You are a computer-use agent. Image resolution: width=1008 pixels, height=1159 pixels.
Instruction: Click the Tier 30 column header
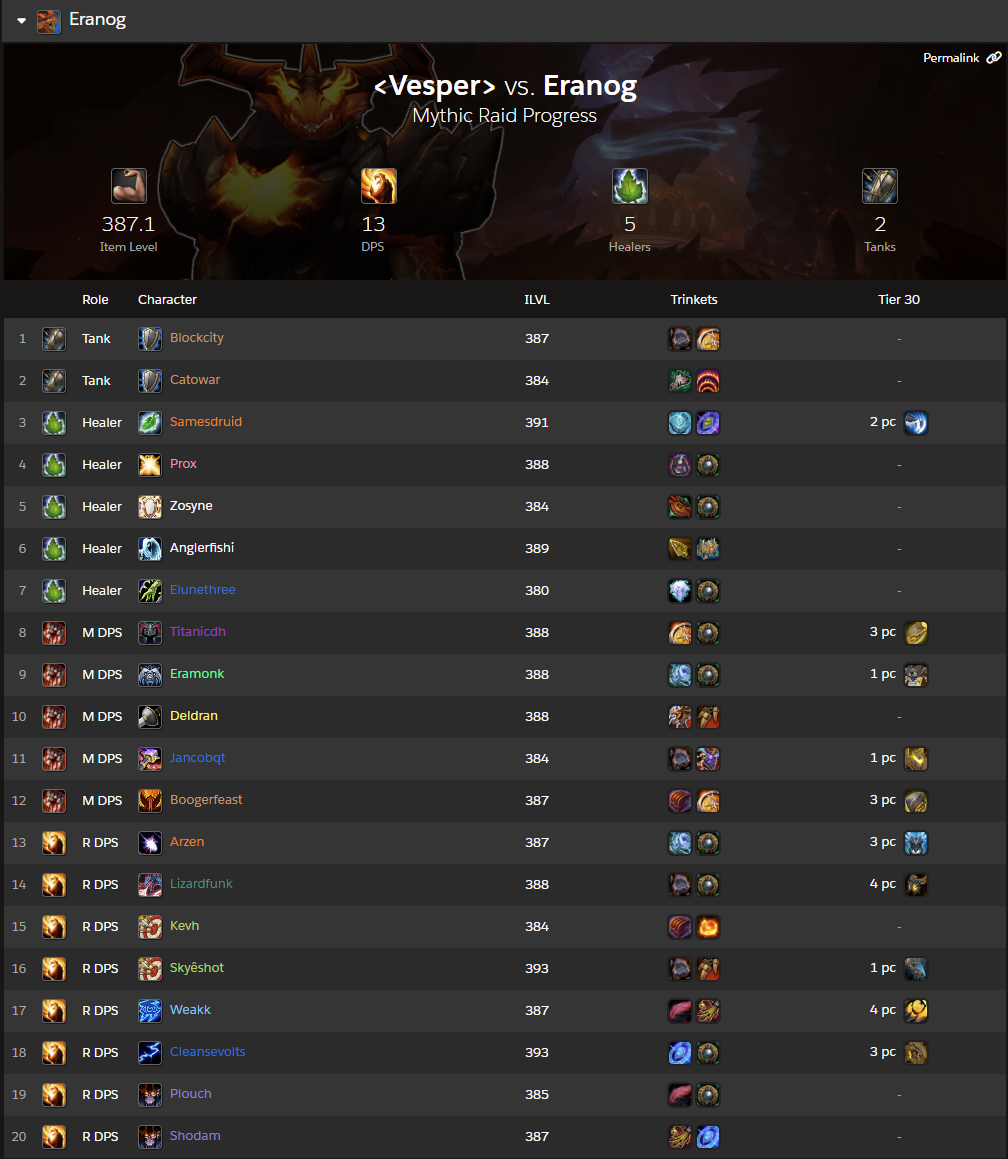tap(899, 299)
